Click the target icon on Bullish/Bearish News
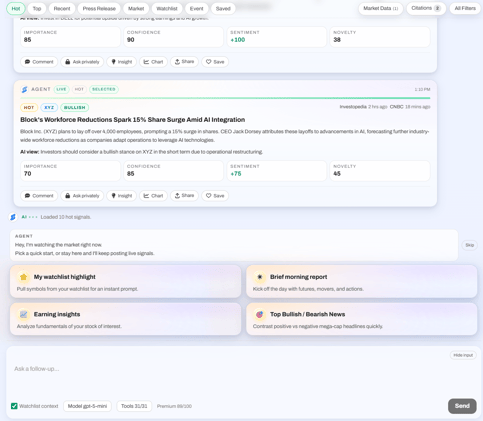Image resolution: width=483 pixels, height=421 pixels. click(259, 314)
